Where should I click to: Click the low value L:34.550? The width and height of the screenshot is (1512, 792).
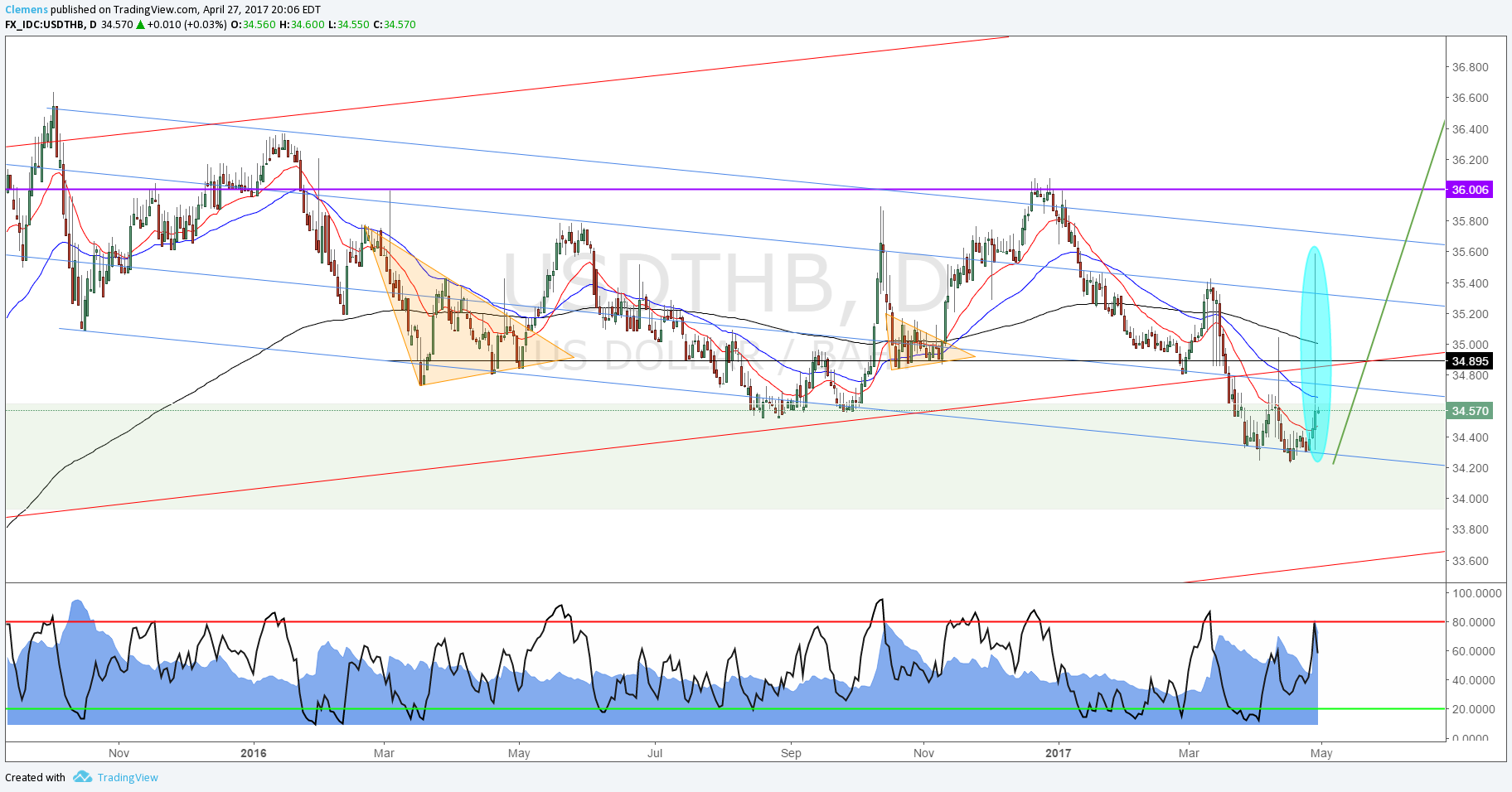pyautogui.click(x=349, y=24)
